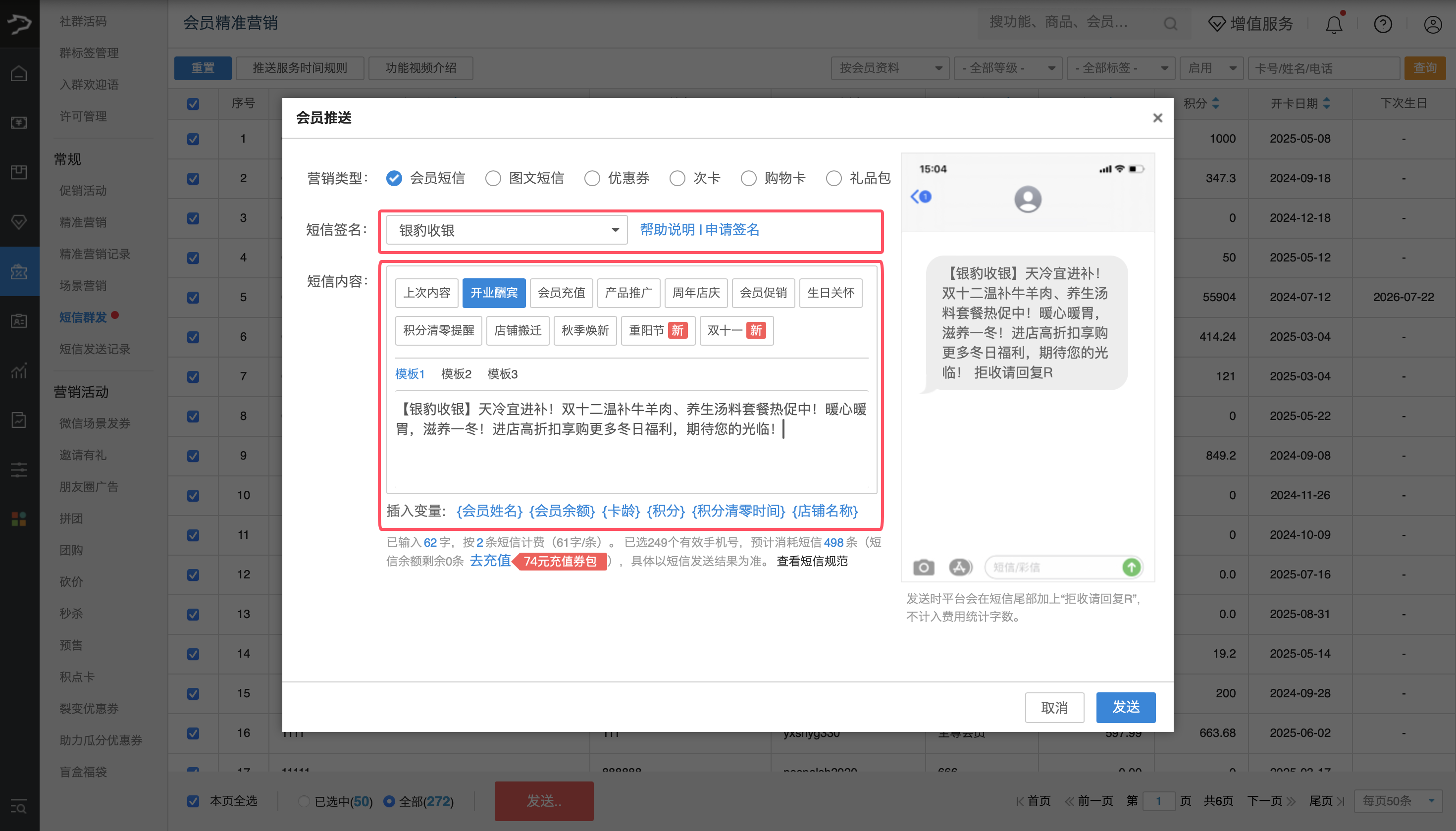Close the 会员推送 dialog with X
1456x831 pixels.
coord(1157,117)
